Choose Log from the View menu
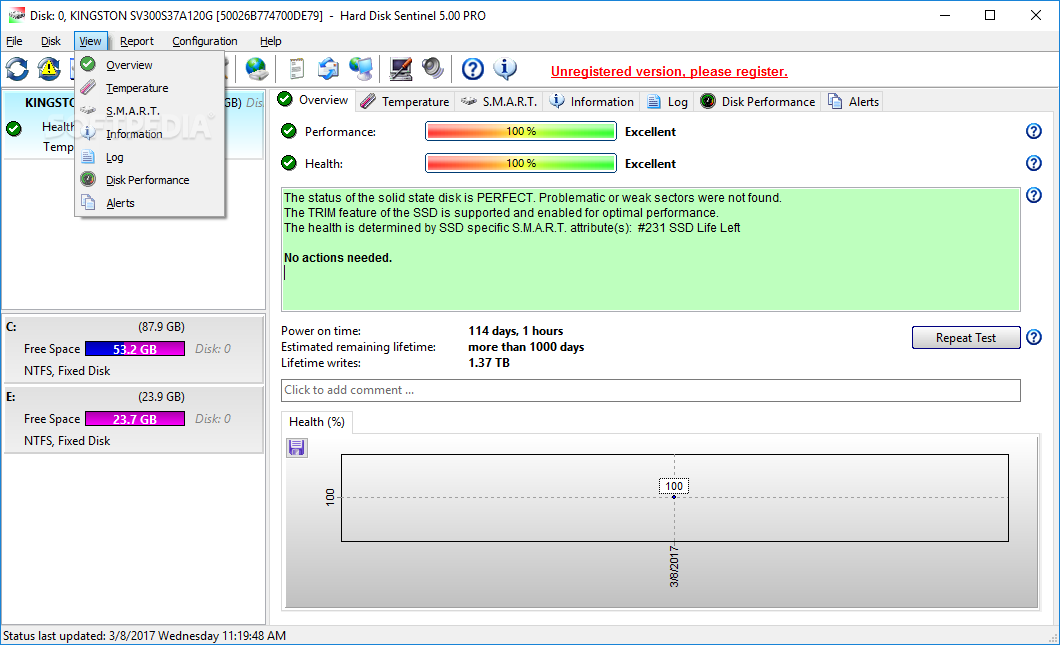The width and height of the screenshot is (1060, 645). click(x=149, y=157)
